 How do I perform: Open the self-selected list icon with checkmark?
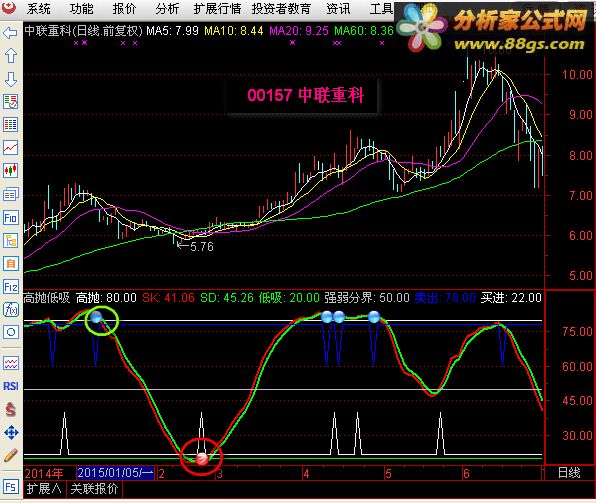(11, 102)
